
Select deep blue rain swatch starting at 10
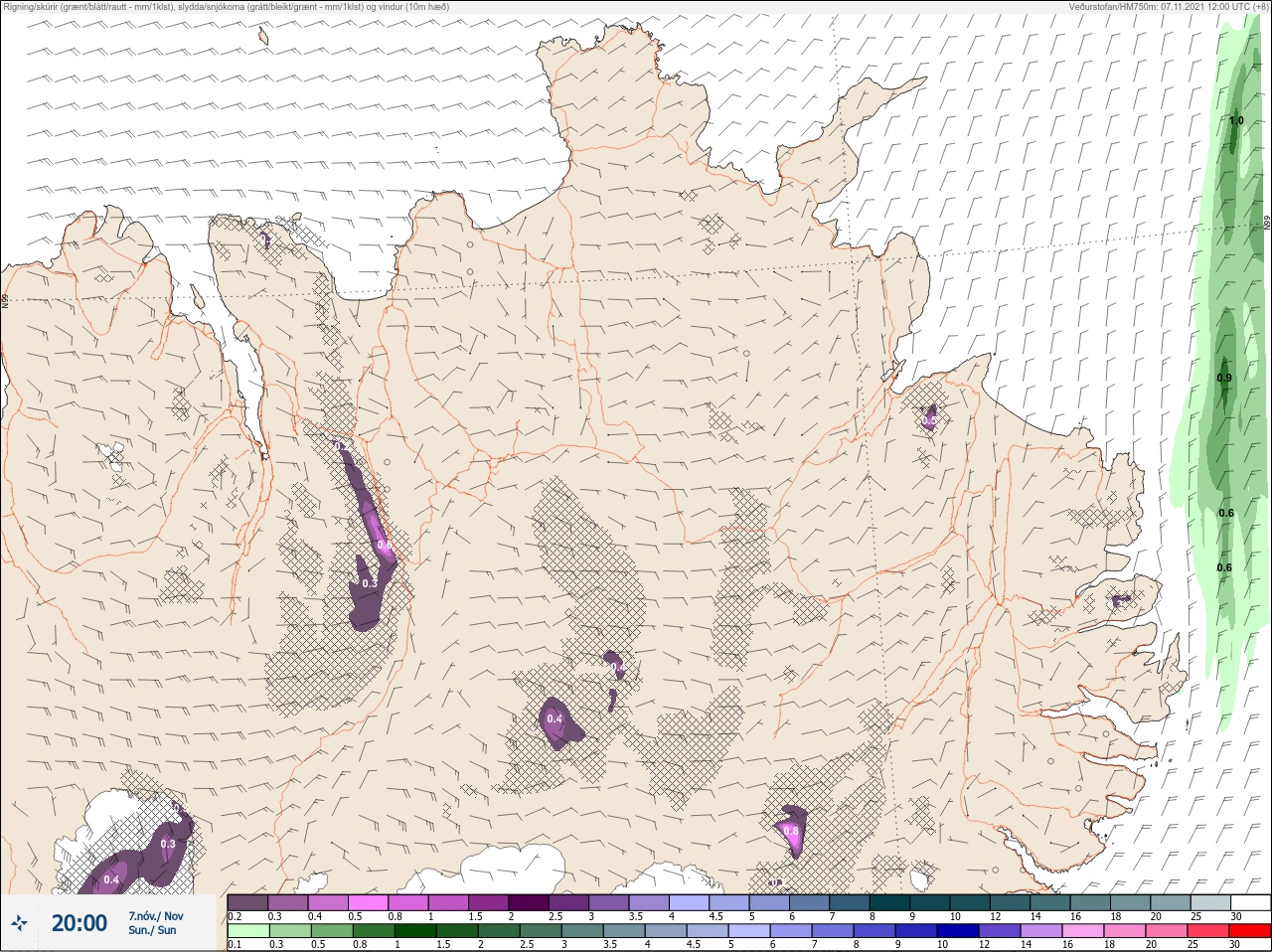click(x=957, y=931)
